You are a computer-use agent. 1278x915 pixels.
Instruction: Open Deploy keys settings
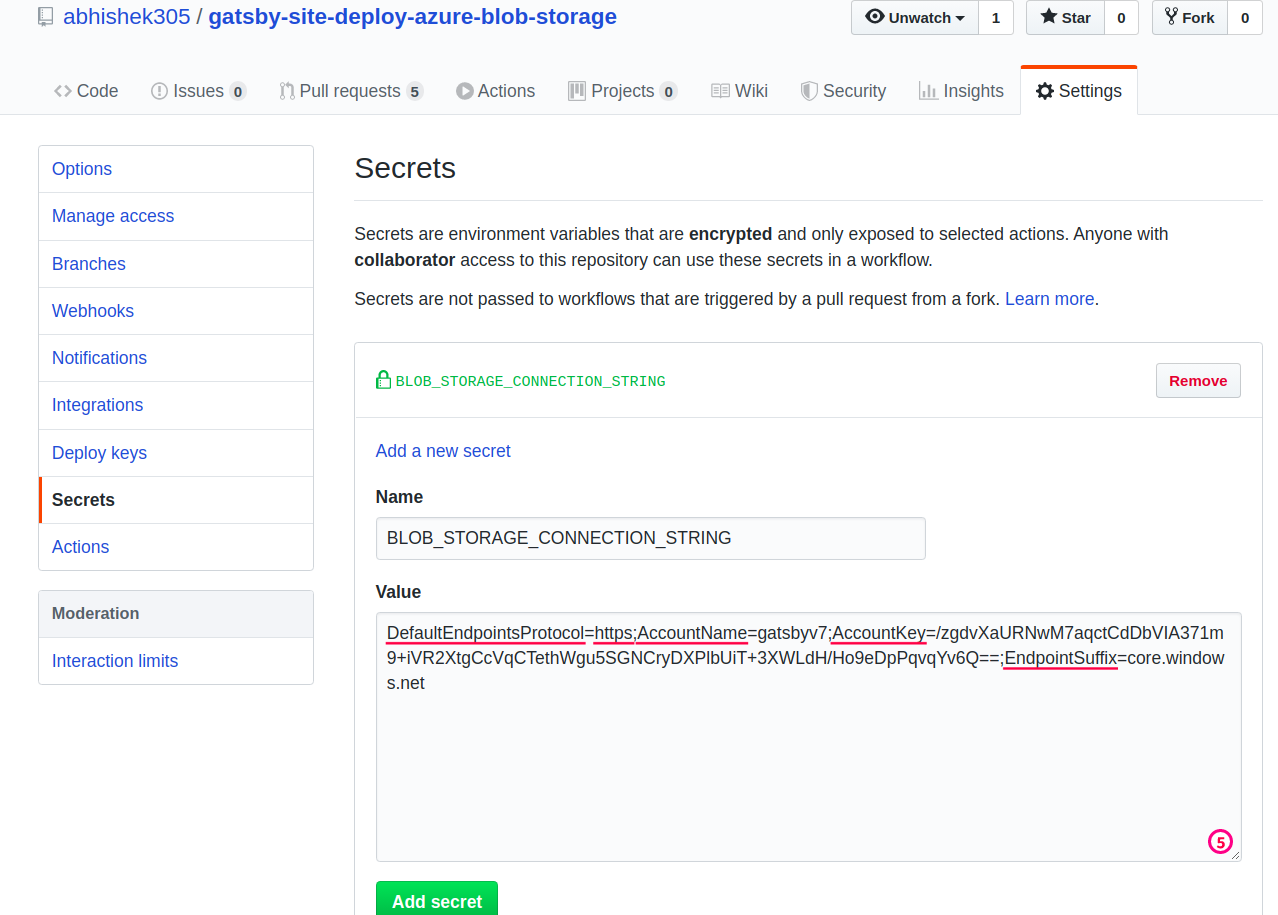click(x=176, y=453)
